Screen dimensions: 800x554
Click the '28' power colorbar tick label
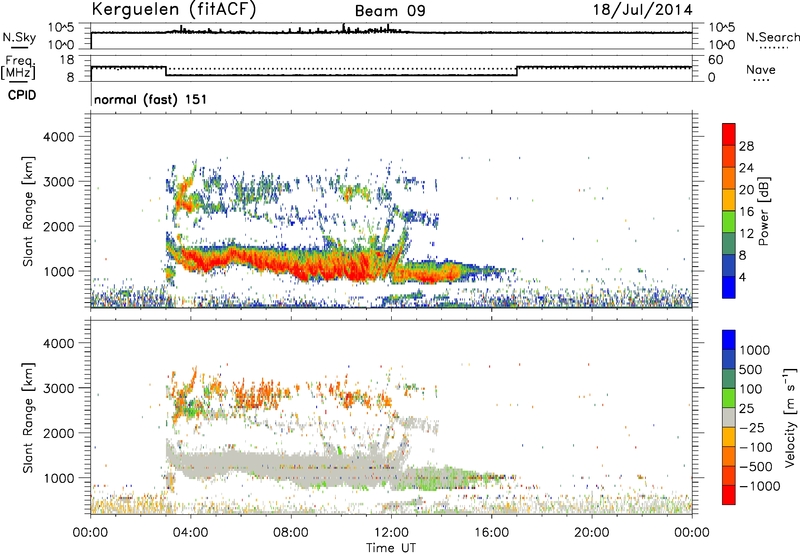(746, 146)
